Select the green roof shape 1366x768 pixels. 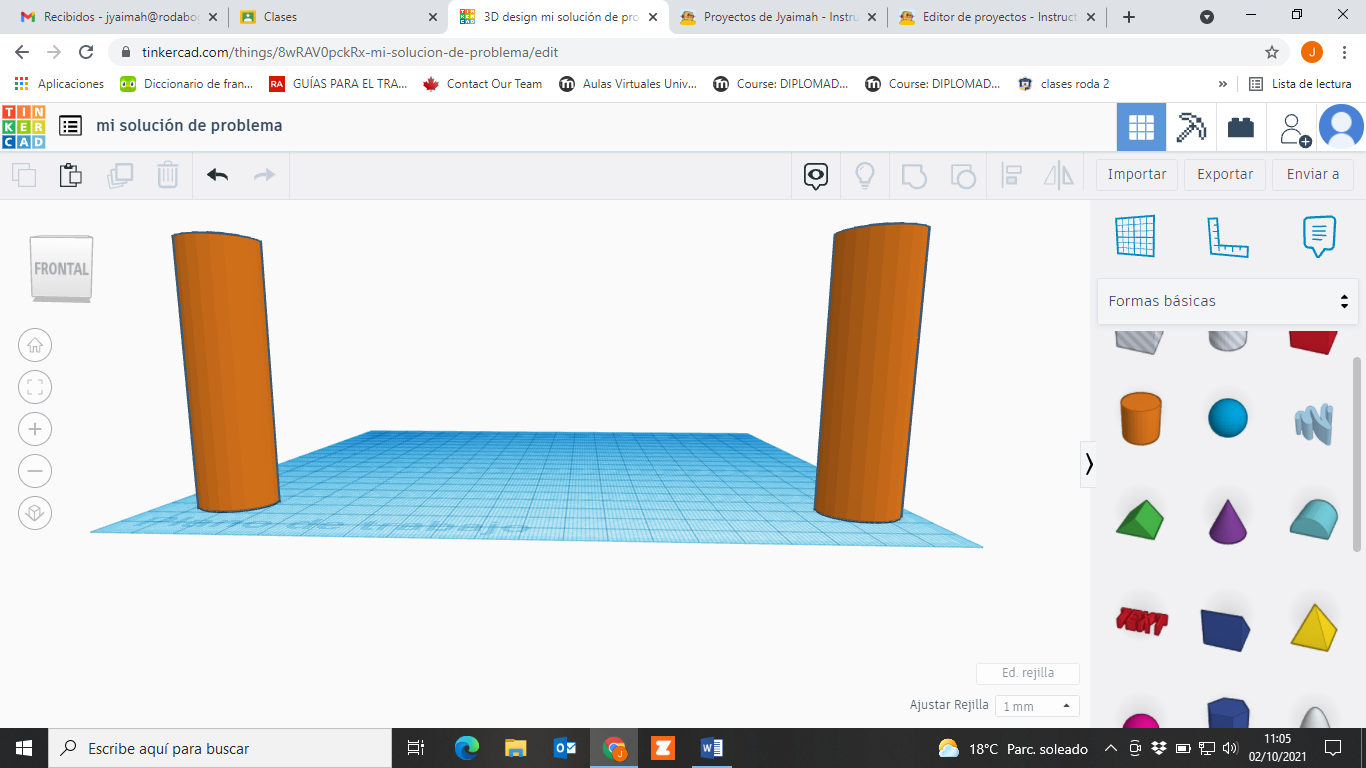tap(1139, 520)
